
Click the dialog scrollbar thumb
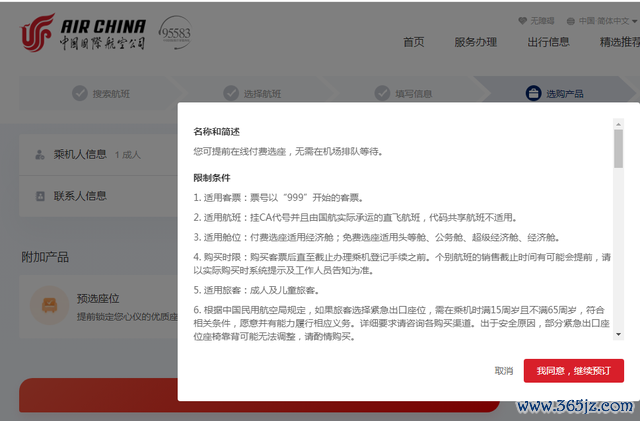tap(618, 149)
